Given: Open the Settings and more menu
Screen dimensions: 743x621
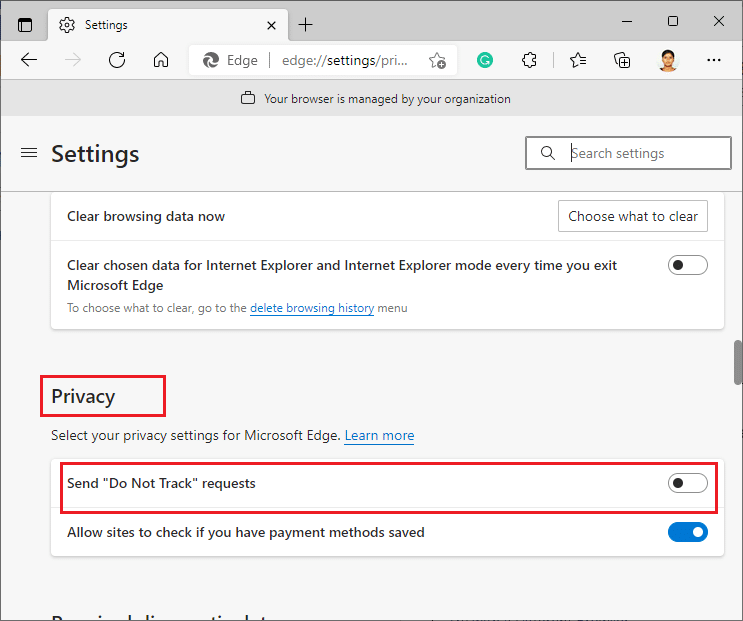Looking at the screenshot, I should click(714, 60).
